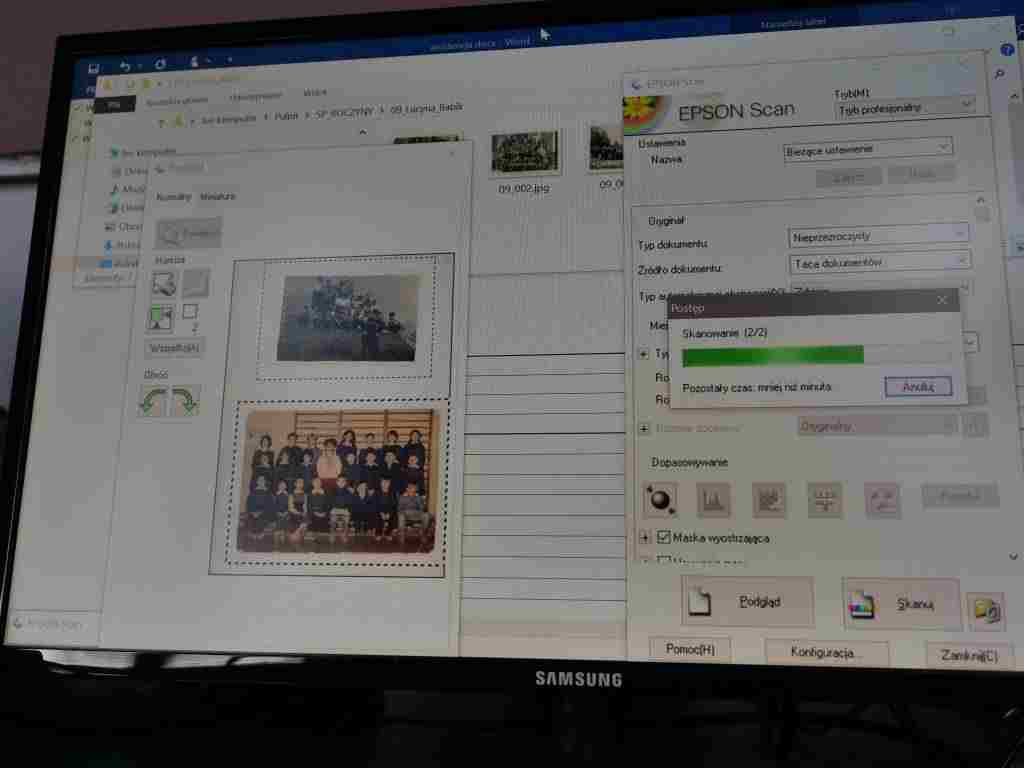This screenshot has width=1024, height=768.
Task: Click the Zamknij close button
Action: (x=970, y=655)
